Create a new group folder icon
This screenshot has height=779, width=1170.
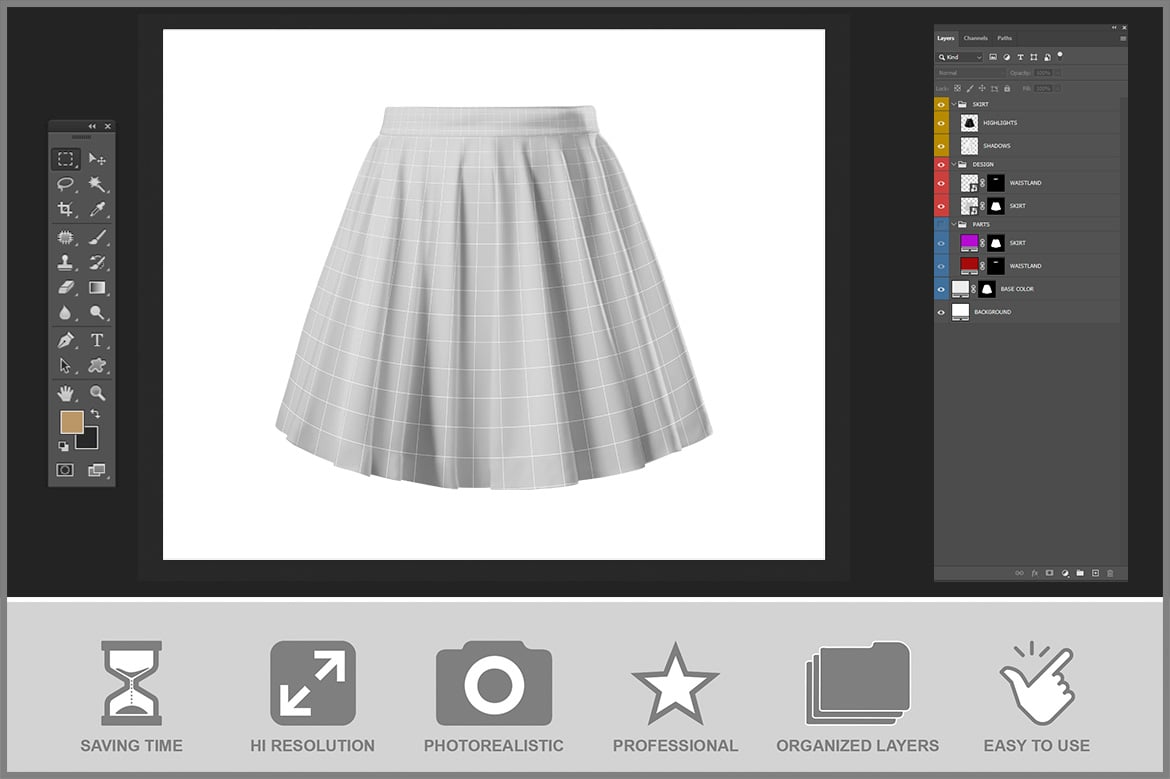pos(1080,573)
